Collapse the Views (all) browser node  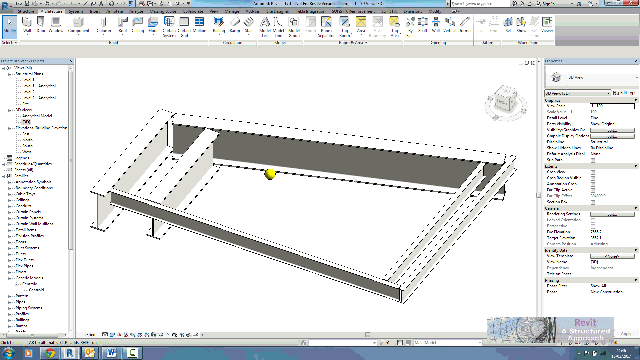pos(4,68)
